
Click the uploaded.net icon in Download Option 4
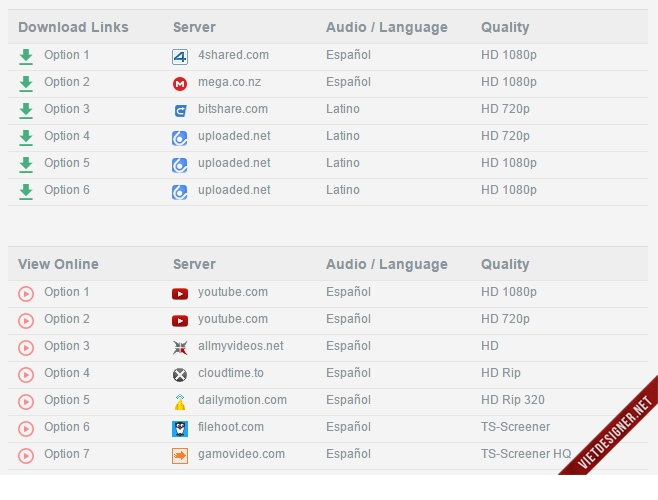(x=180, y=138)
